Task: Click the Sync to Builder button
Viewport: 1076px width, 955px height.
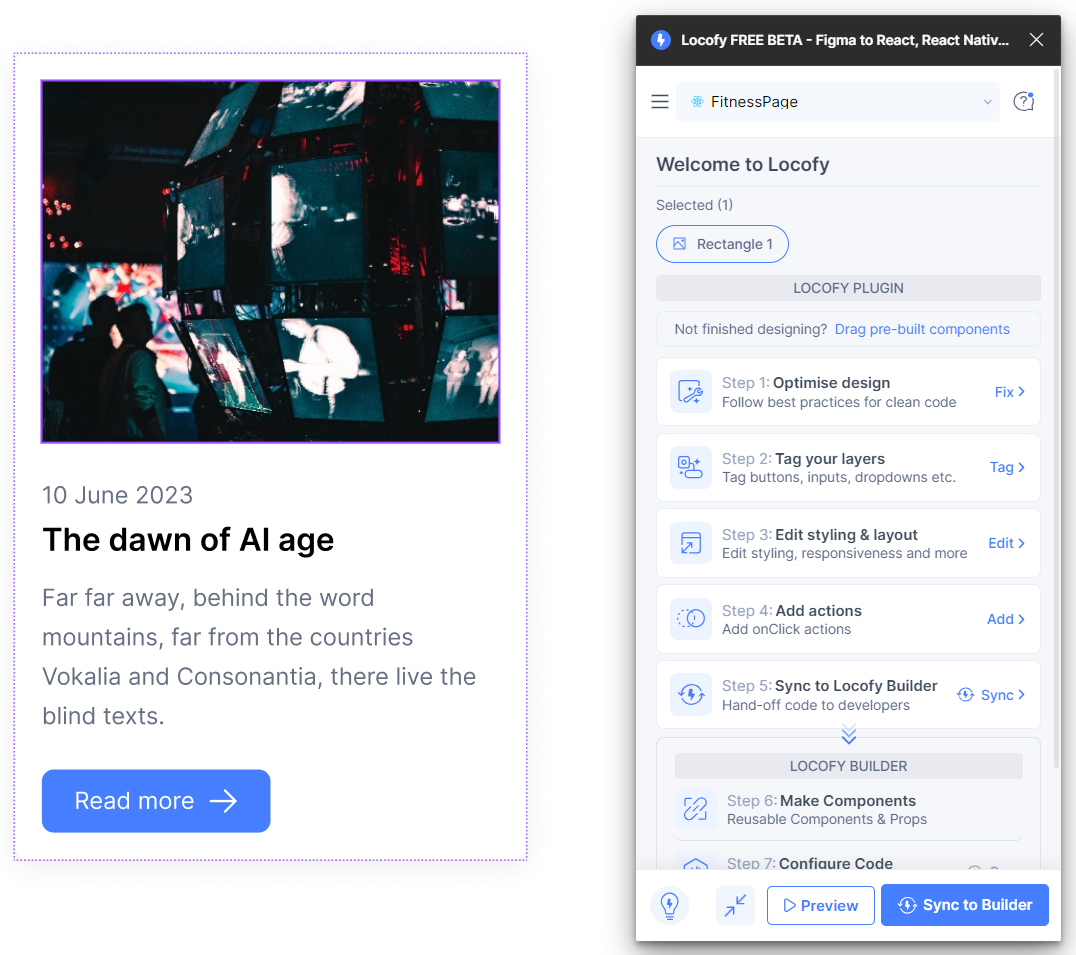Action: pos(964,905)
